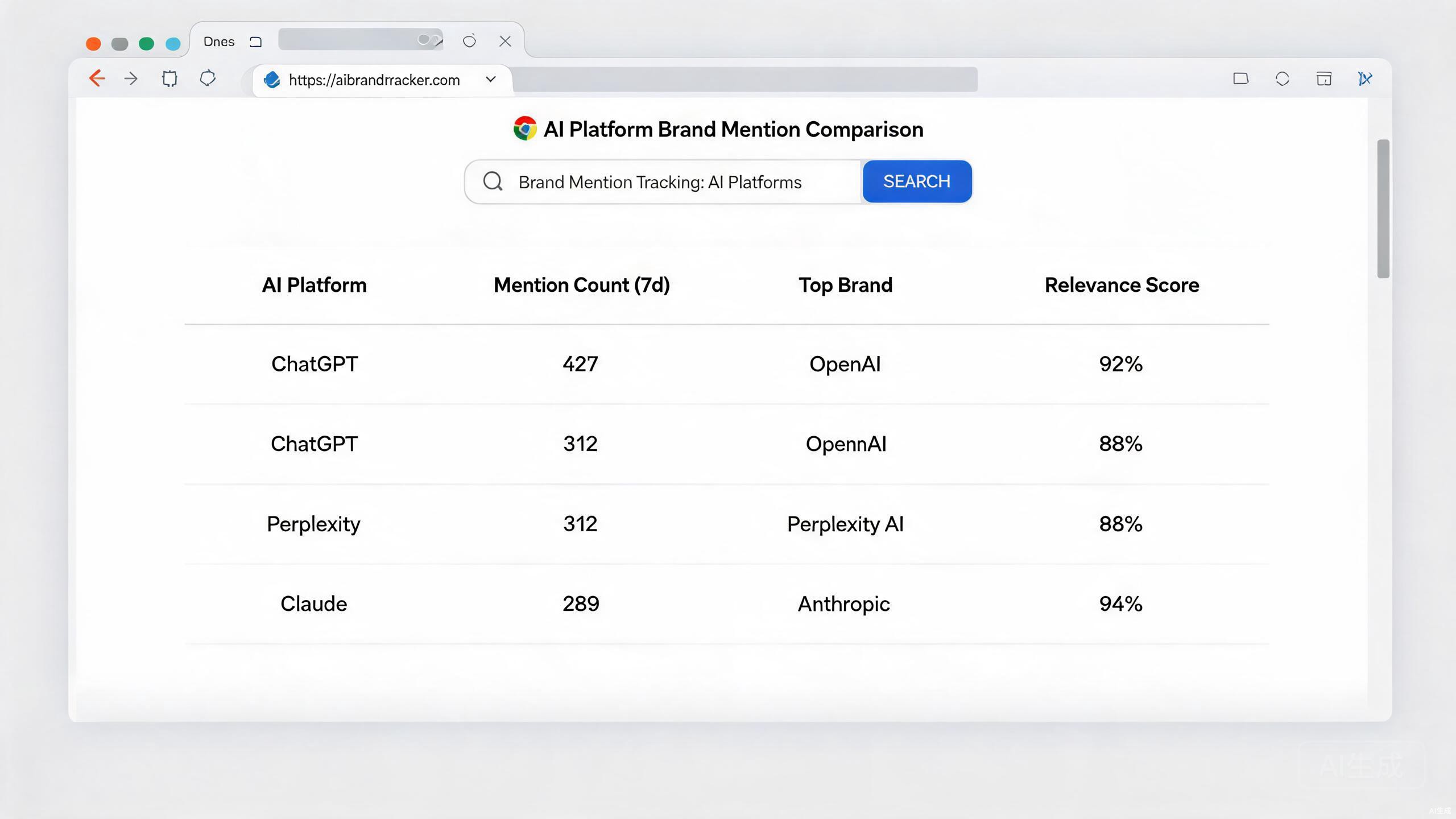Click 312 in the OpennAI row
The image size is (1456, 819).
580,444
